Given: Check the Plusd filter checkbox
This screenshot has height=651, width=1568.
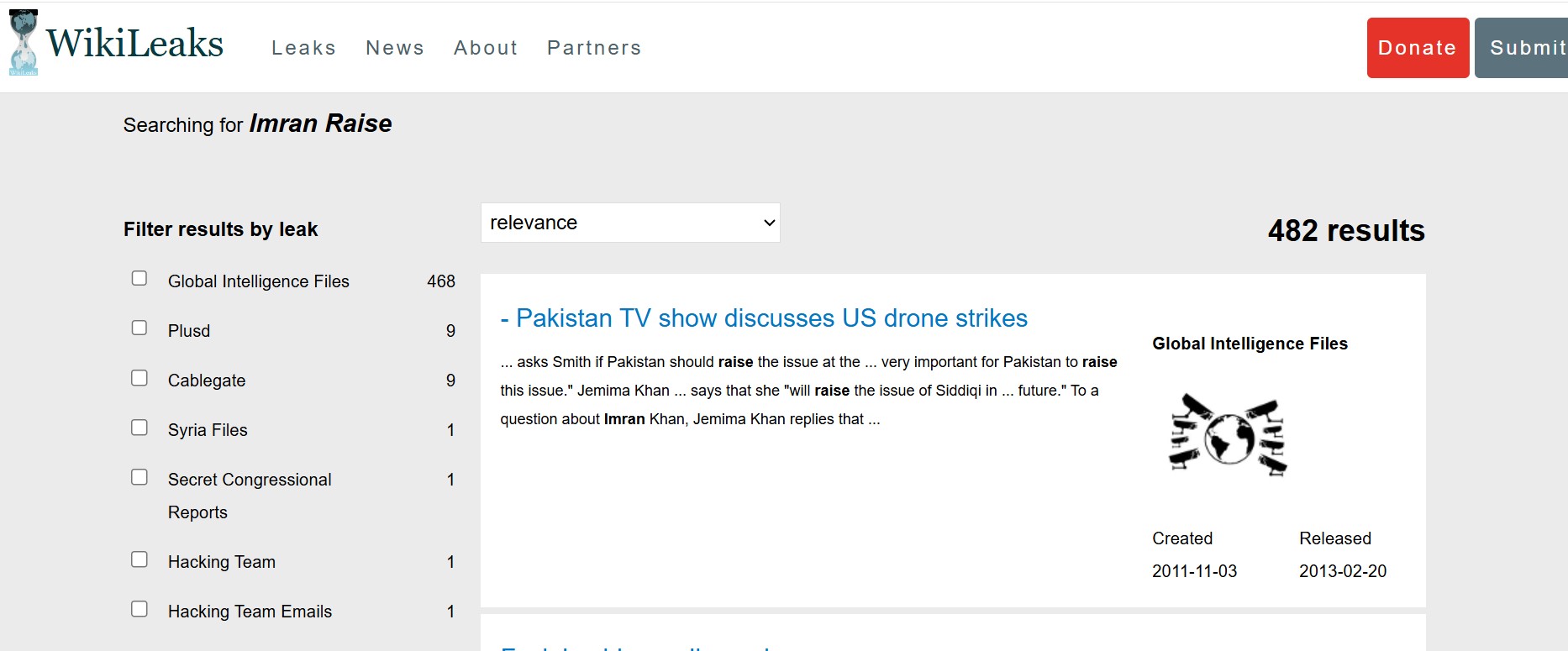Looking at the screenshot, I should [x=139, y=328].
